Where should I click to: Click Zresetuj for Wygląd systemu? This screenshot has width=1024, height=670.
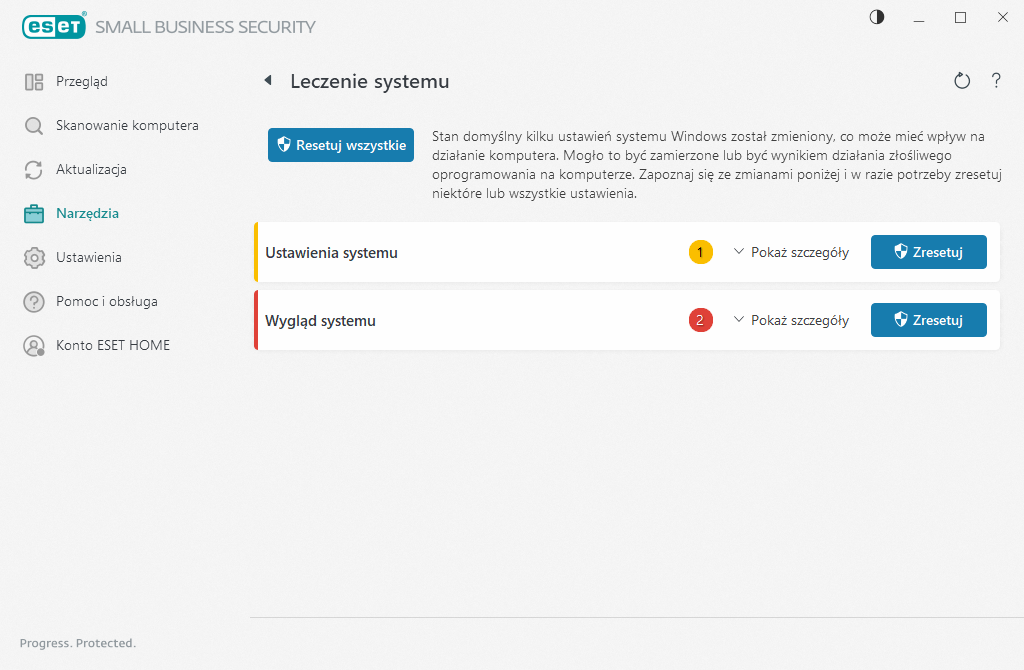pos(928,320)
